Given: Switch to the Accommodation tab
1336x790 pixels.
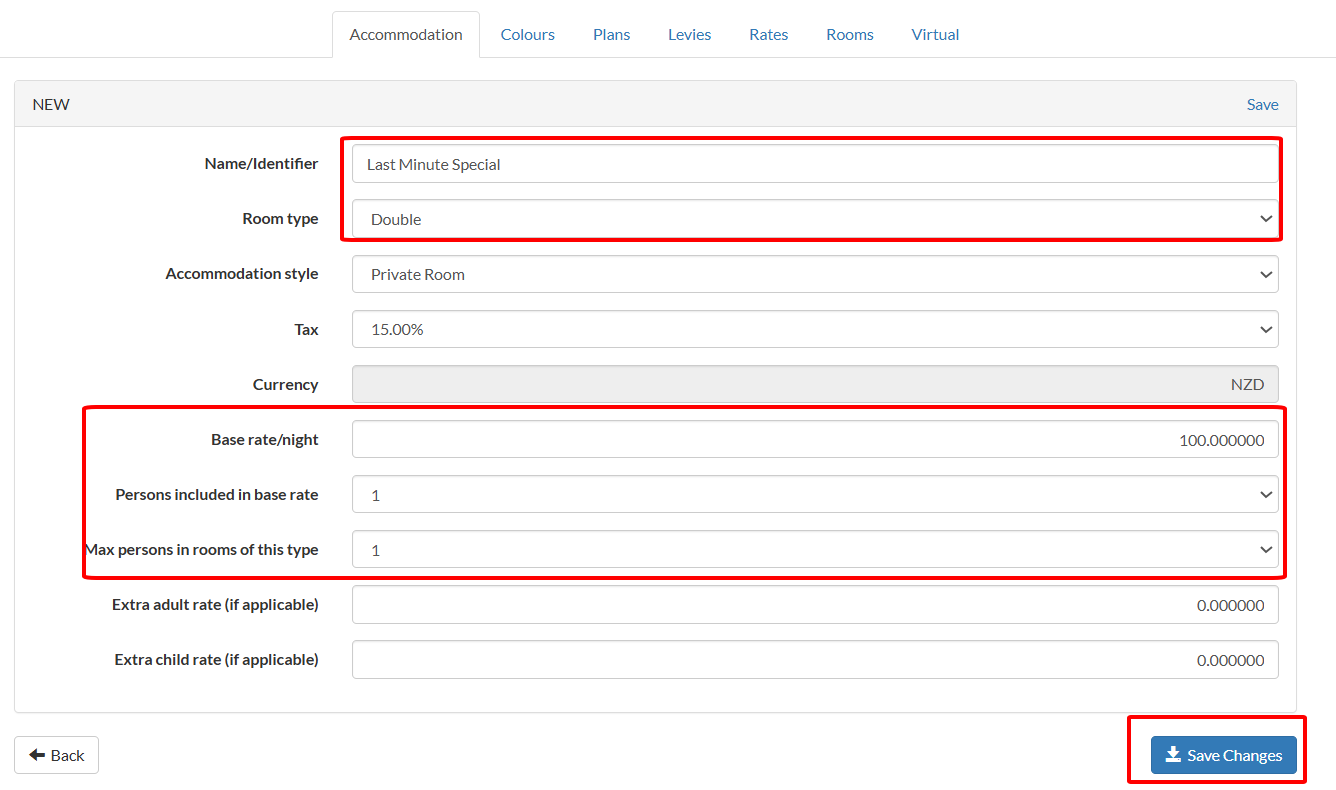Looking at the screenshot, I should (x=406, y=34).
